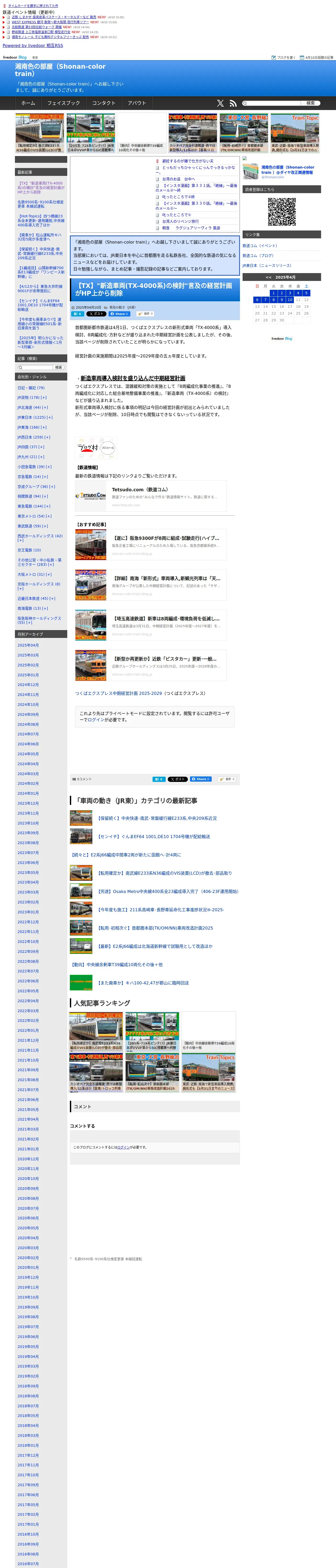Screen dimensions: 336x1568
Task: Click the navigation bar search input field
Action: [x=272, y=103]
